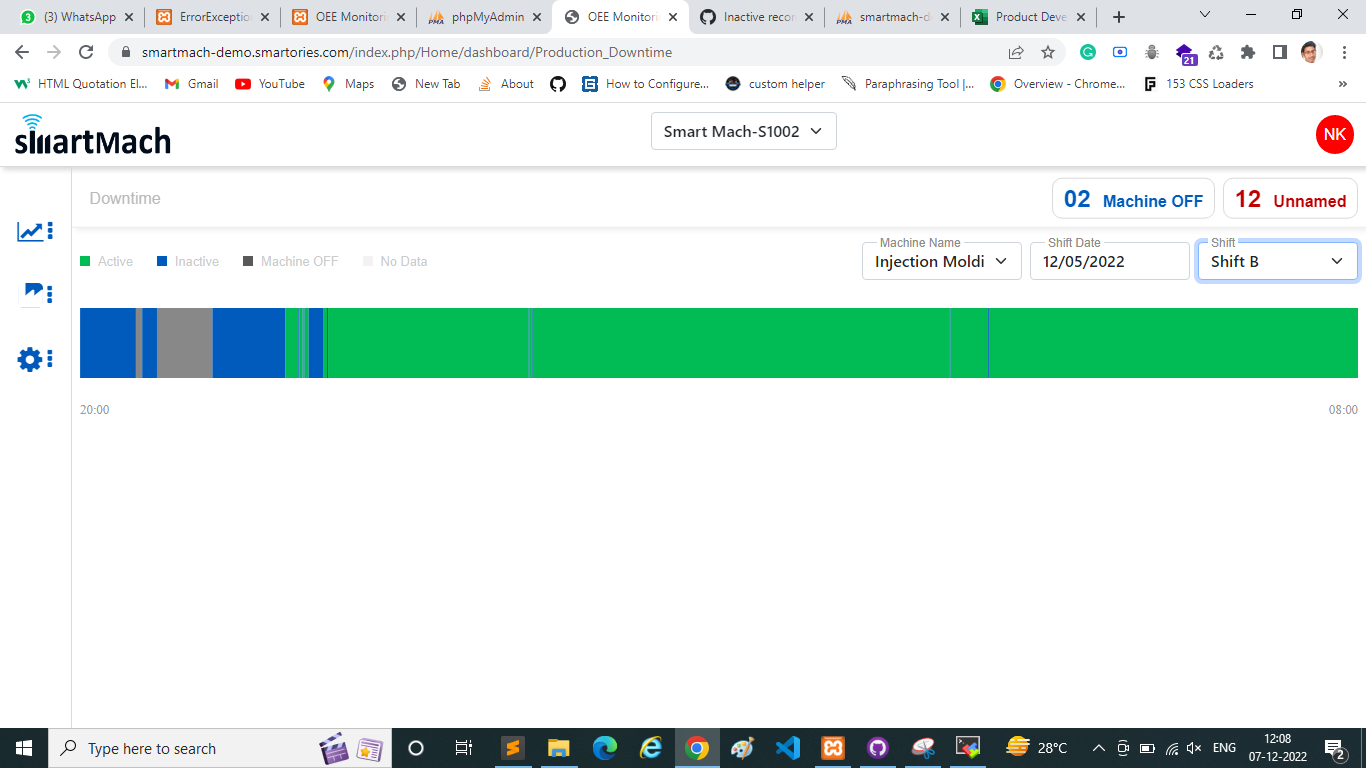Toggle the Inactive legend item
1366x768 pixels.
point(187,261)
